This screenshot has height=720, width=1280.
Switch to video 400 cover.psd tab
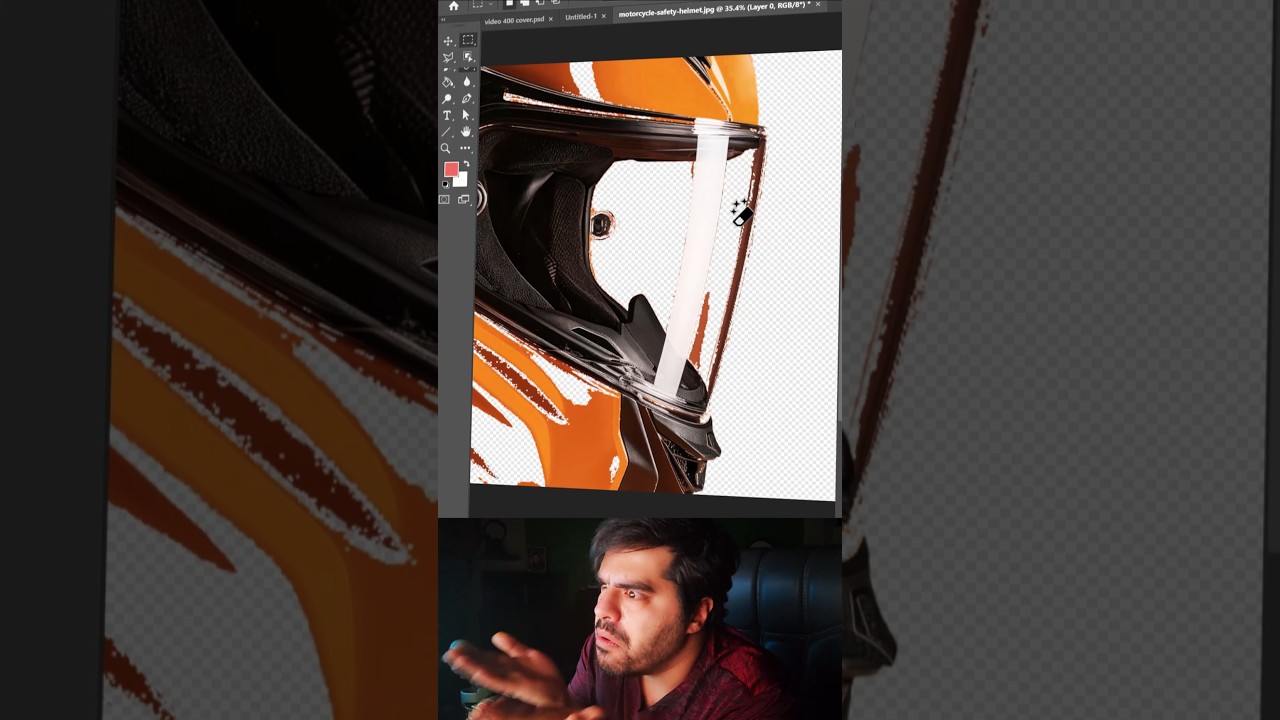pyautogui.click(x=514, y=20)
